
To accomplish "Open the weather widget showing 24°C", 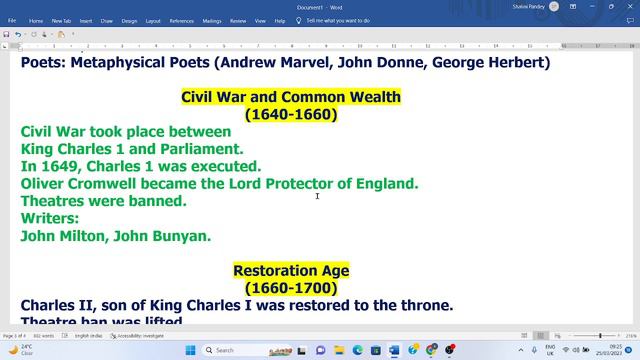I will pyautogui.click(x=20, y=350).
